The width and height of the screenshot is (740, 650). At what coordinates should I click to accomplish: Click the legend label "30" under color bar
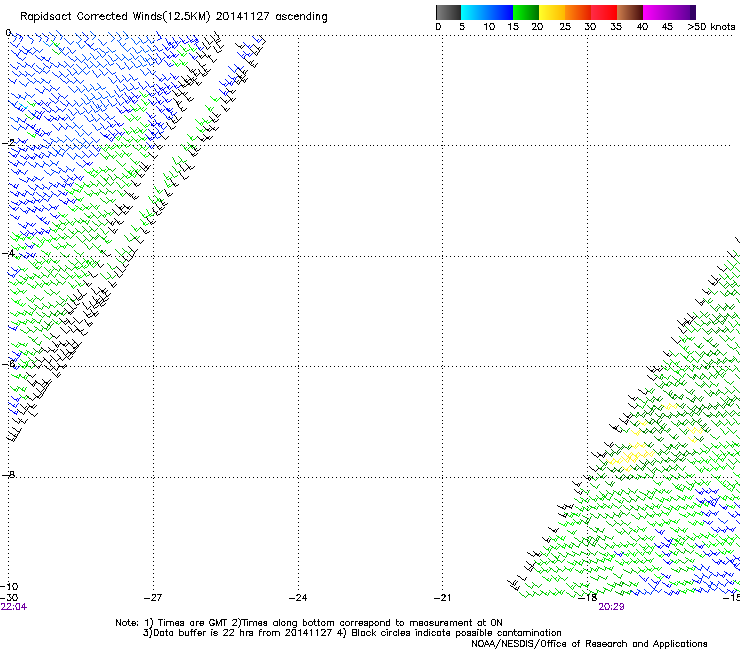(590, 27)
